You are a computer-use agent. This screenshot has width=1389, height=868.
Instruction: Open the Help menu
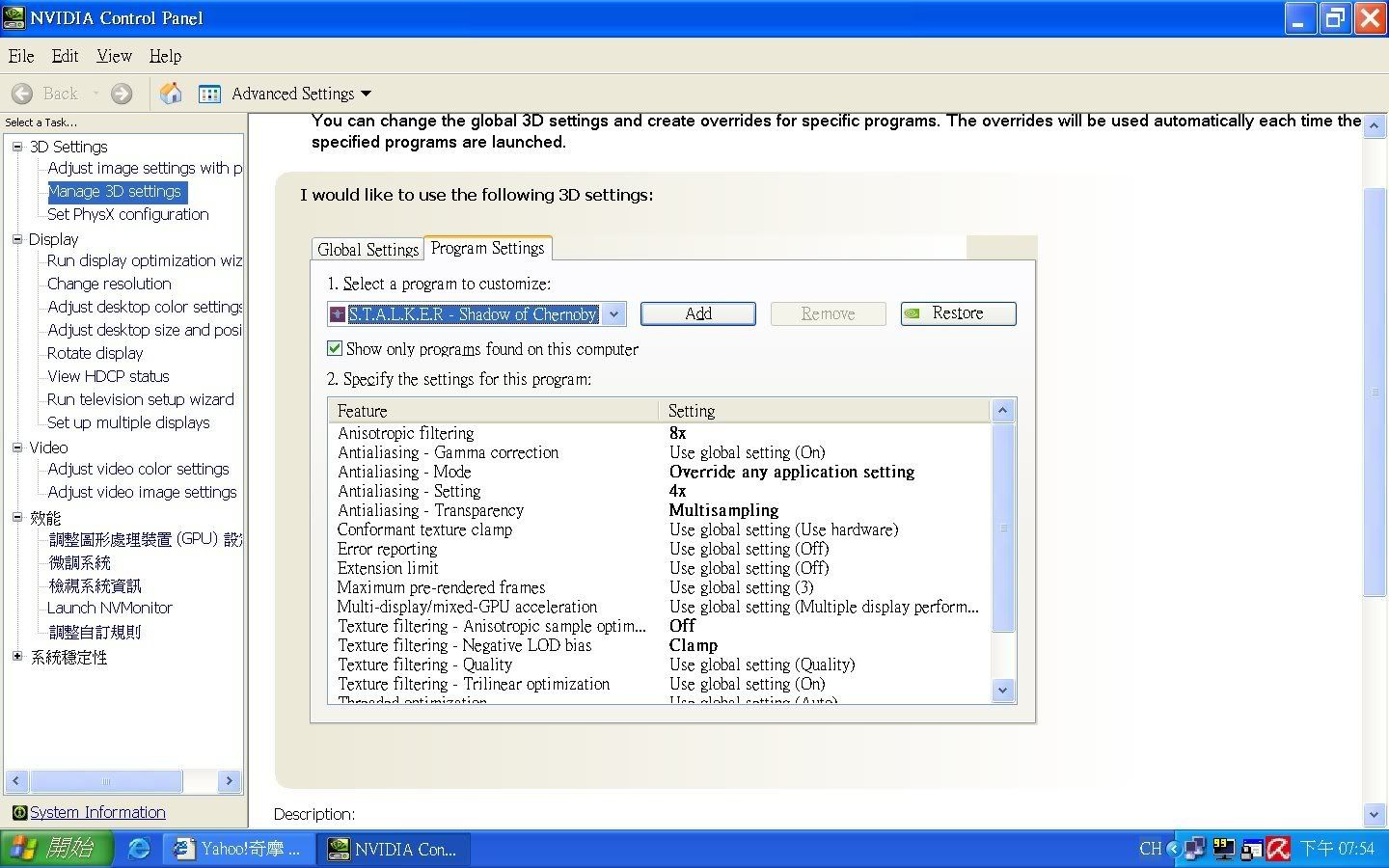point(165,56)
